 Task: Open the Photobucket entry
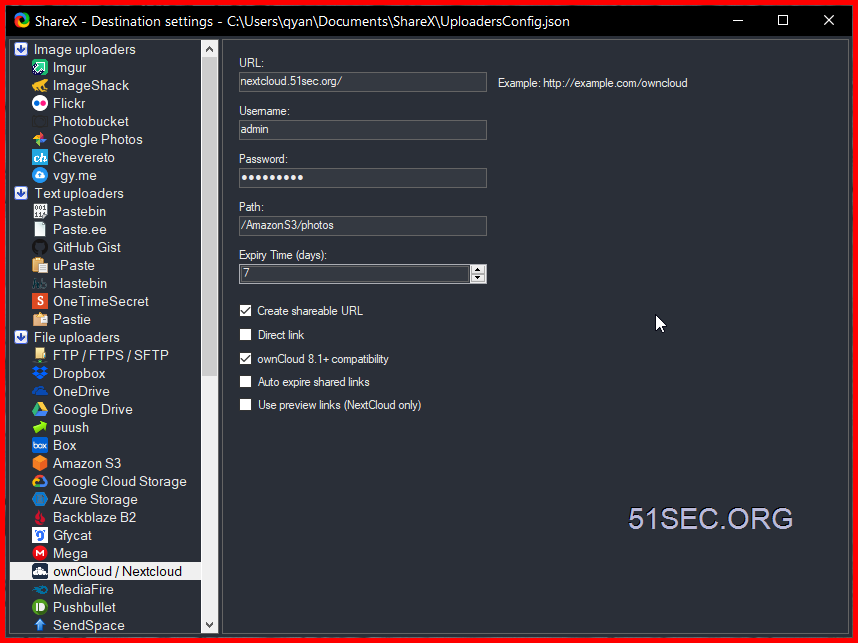click(x=90, y=121)
